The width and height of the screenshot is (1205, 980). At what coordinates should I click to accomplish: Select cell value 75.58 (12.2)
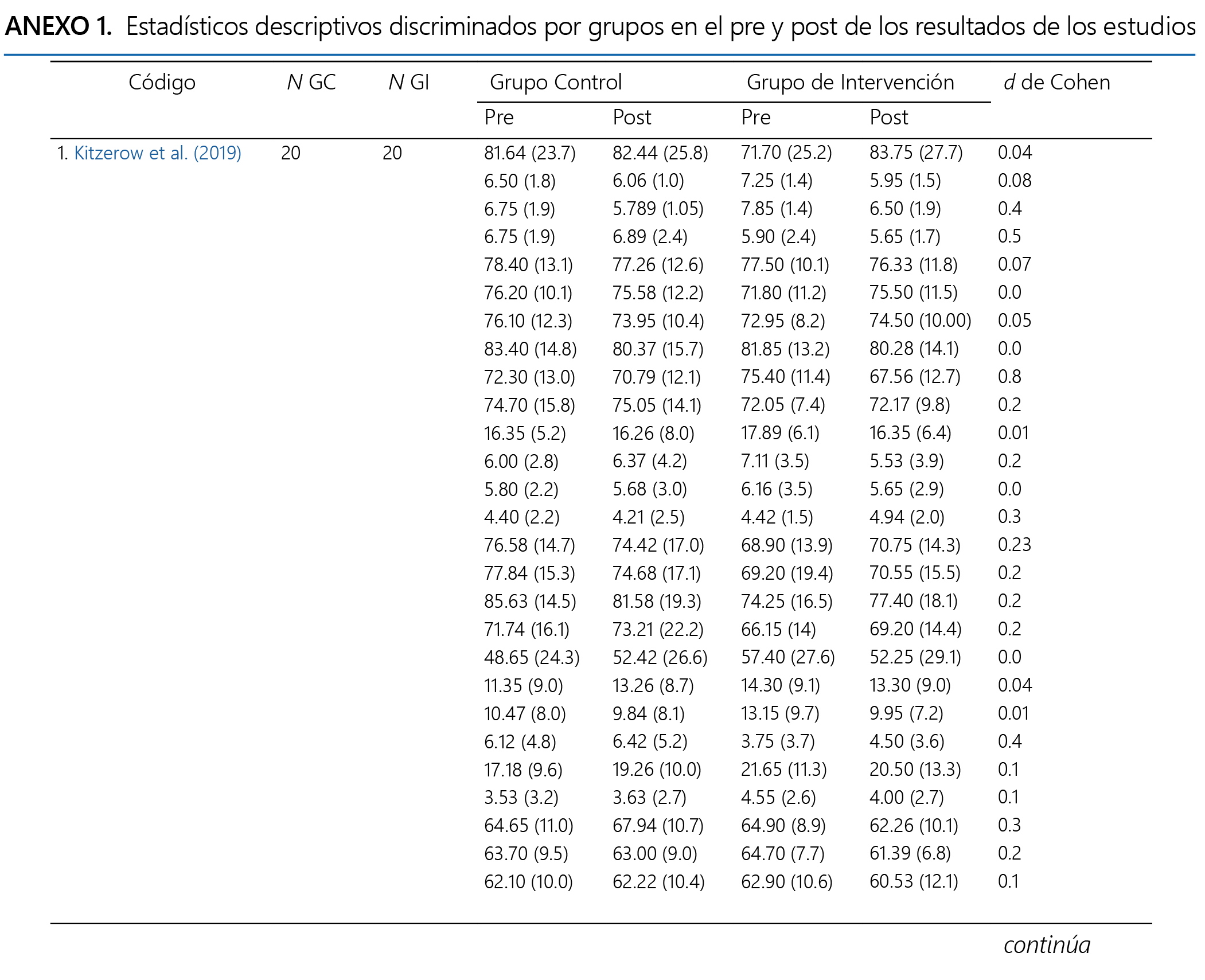(x=658, y=293)
